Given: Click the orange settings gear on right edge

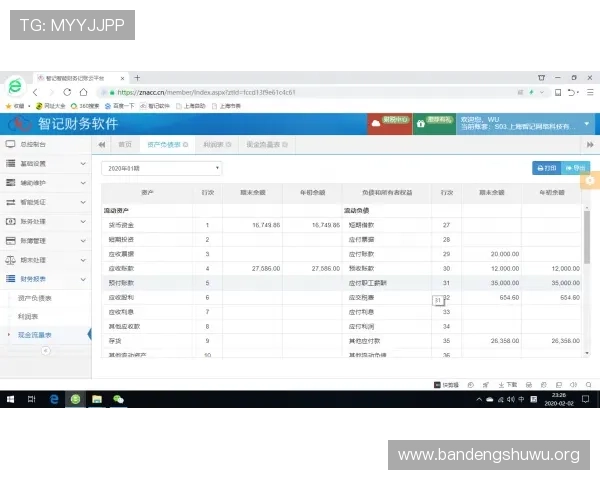Looking at the screenshot, I should tap(590, 180).
